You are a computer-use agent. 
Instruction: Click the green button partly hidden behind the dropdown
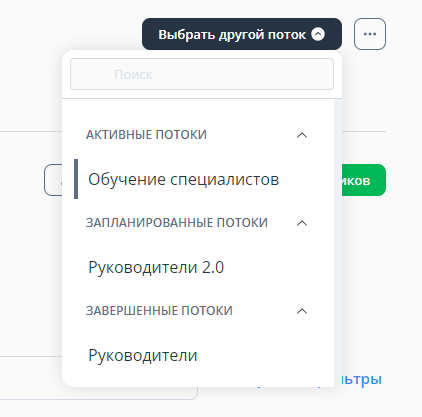(x=363, y=180)
